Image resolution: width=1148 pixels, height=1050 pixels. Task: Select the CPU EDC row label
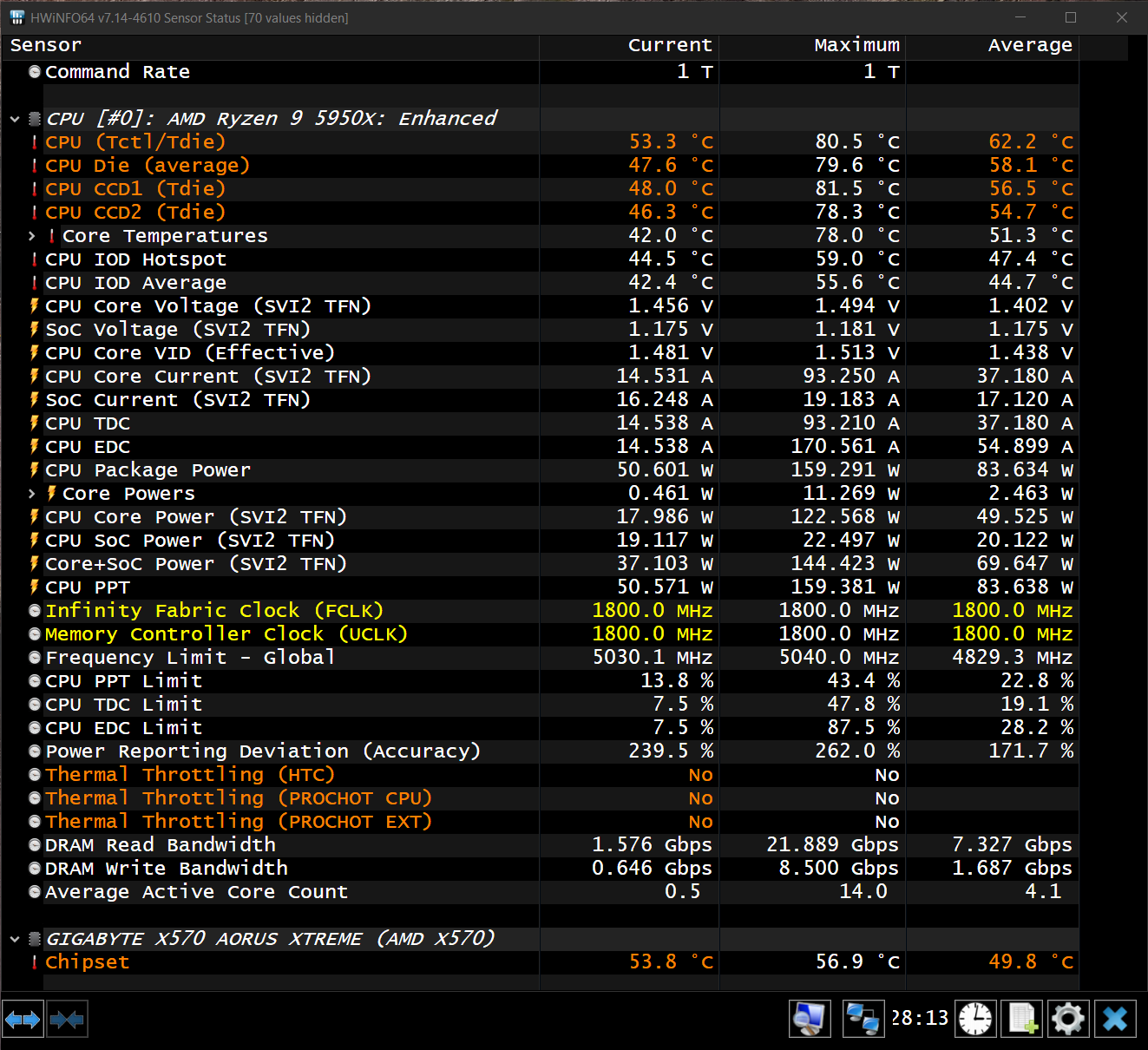pyautogui.click(x=88, y=447)
